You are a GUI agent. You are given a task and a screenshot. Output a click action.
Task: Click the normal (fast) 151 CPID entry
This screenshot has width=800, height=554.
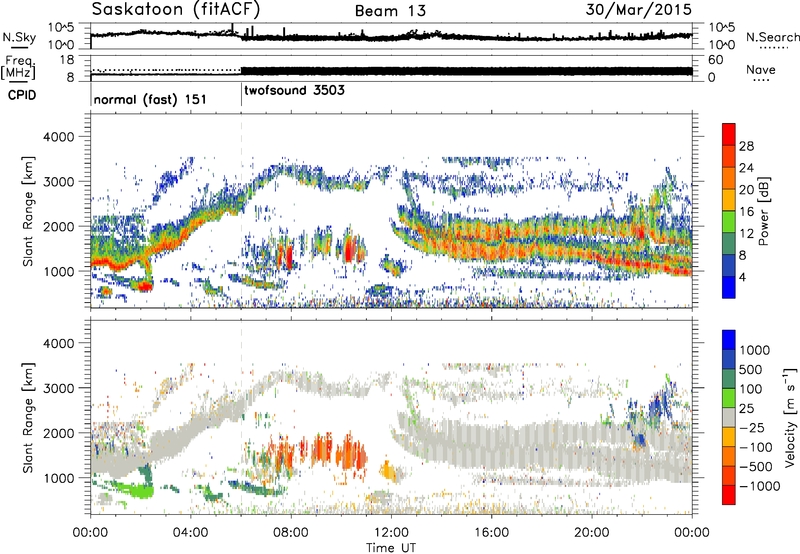tap(150, 99)
